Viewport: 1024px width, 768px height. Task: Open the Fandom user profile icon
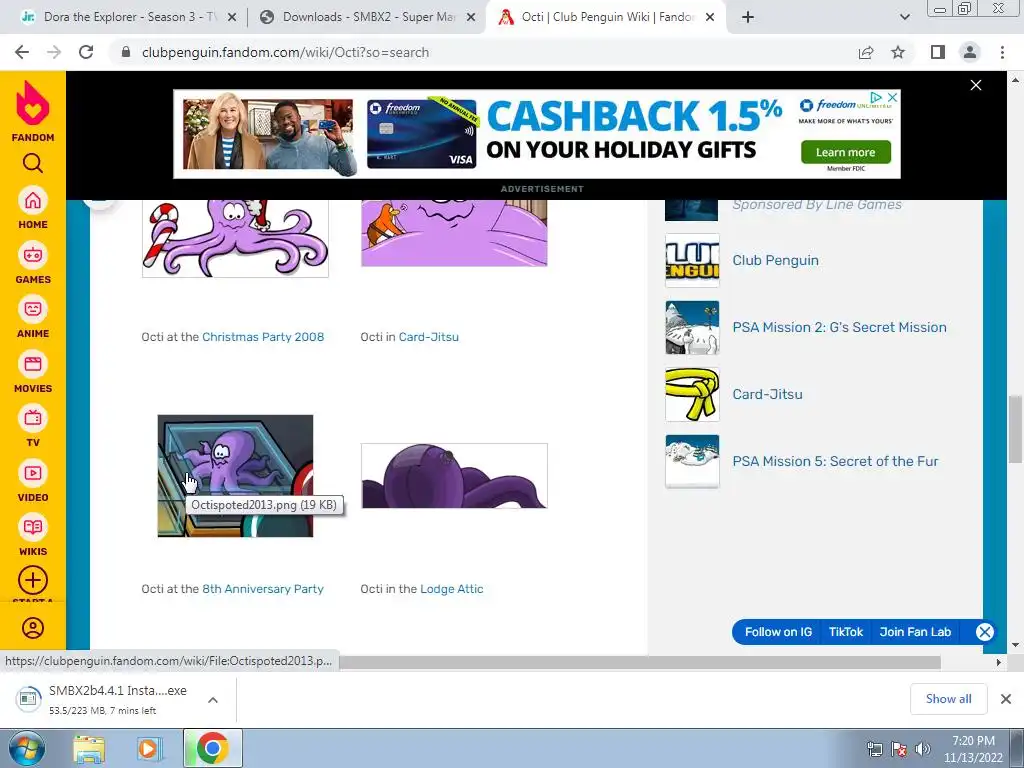tap(33, 628)
